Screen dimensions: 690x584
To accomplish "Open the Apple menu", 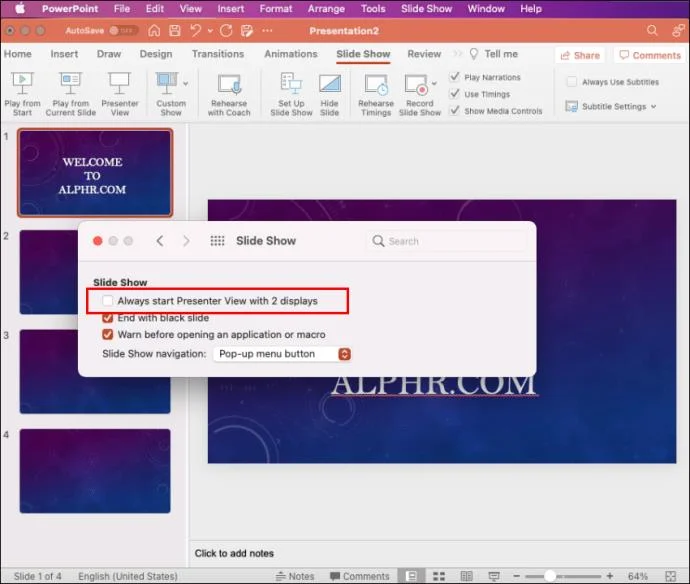I will (20, 8).
